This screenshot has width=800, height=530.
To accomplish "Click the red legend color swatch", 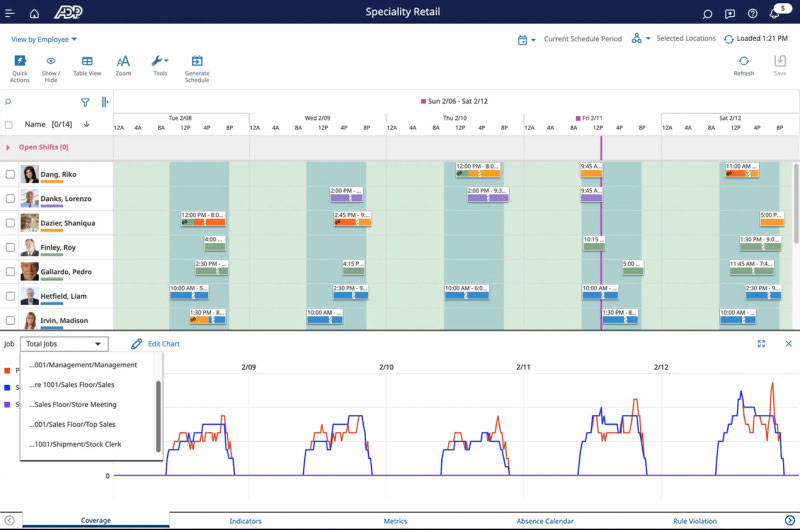I will (x=7, y=370).
